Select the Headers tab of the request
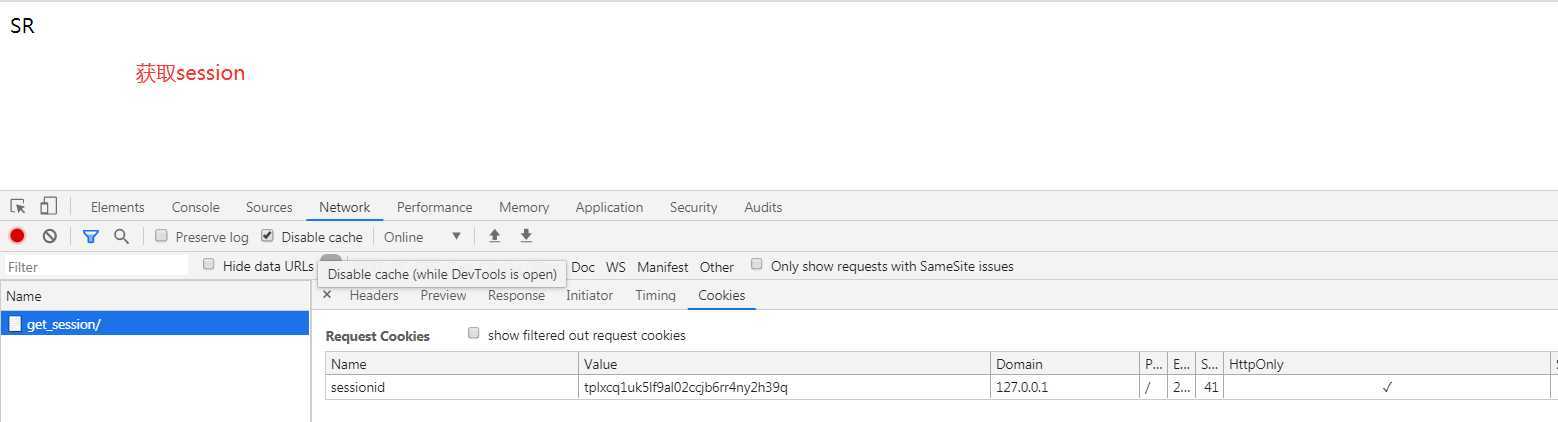 tap(374, 295)
